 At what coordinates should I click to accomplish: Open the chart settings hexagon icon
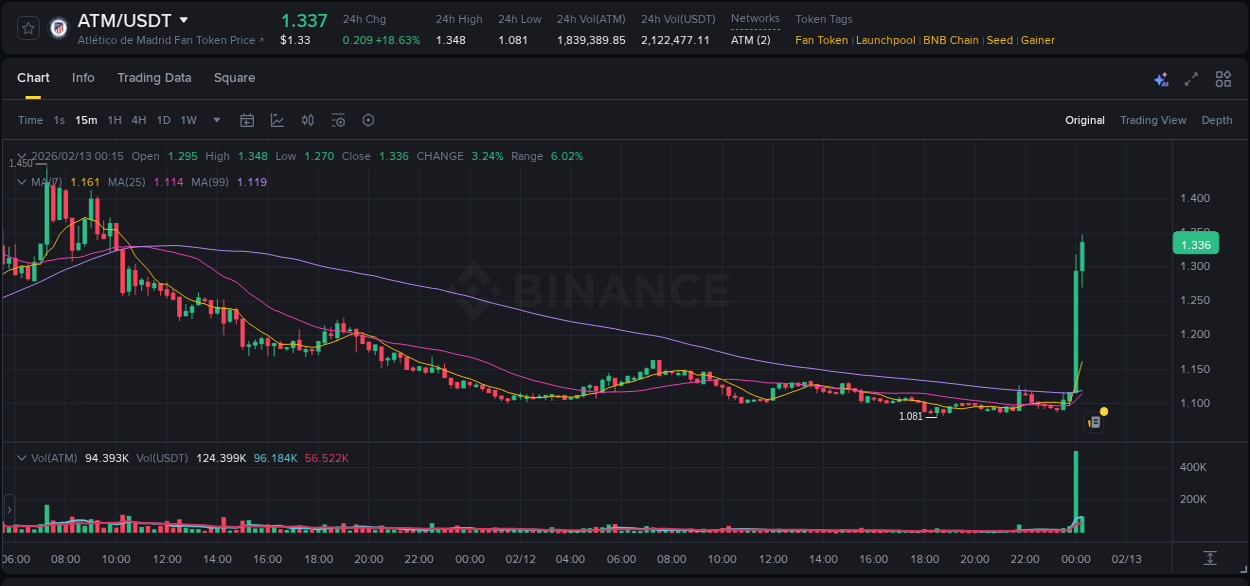[x=368, y=120]
